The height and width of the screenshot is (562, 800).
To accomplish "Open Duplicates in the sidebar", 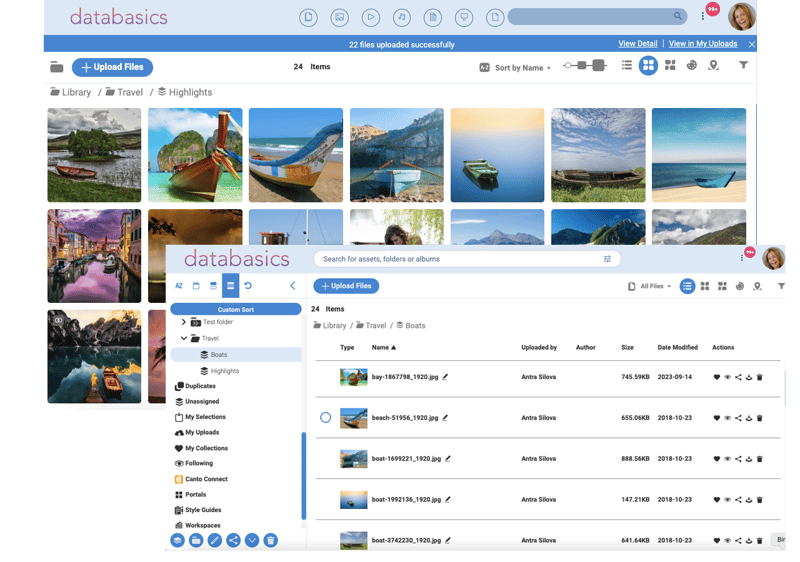I will tap(199, 386).
